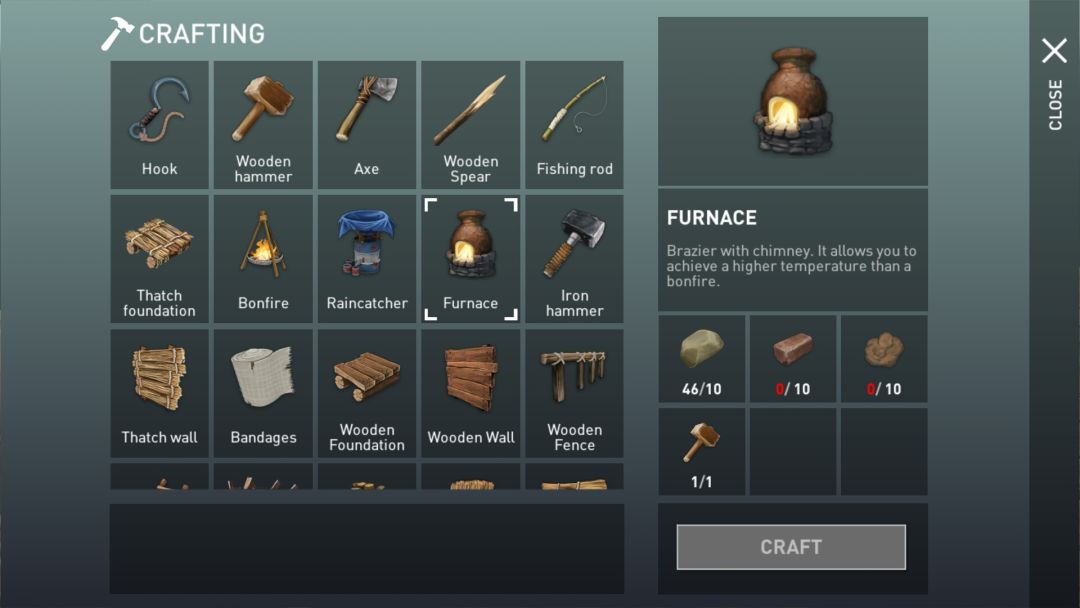Select the Wooden Wall item
This screenshot has height=608, width=1080.
pyautogui.click(x=470, y=393)
